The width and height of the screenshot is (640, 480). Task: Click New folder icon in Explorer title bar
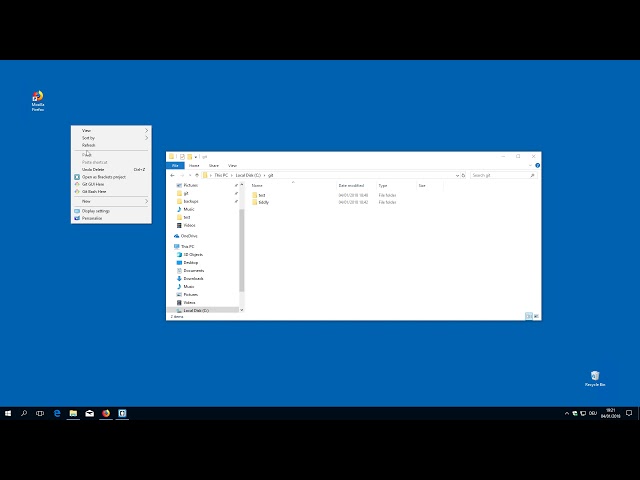[190, 157]
